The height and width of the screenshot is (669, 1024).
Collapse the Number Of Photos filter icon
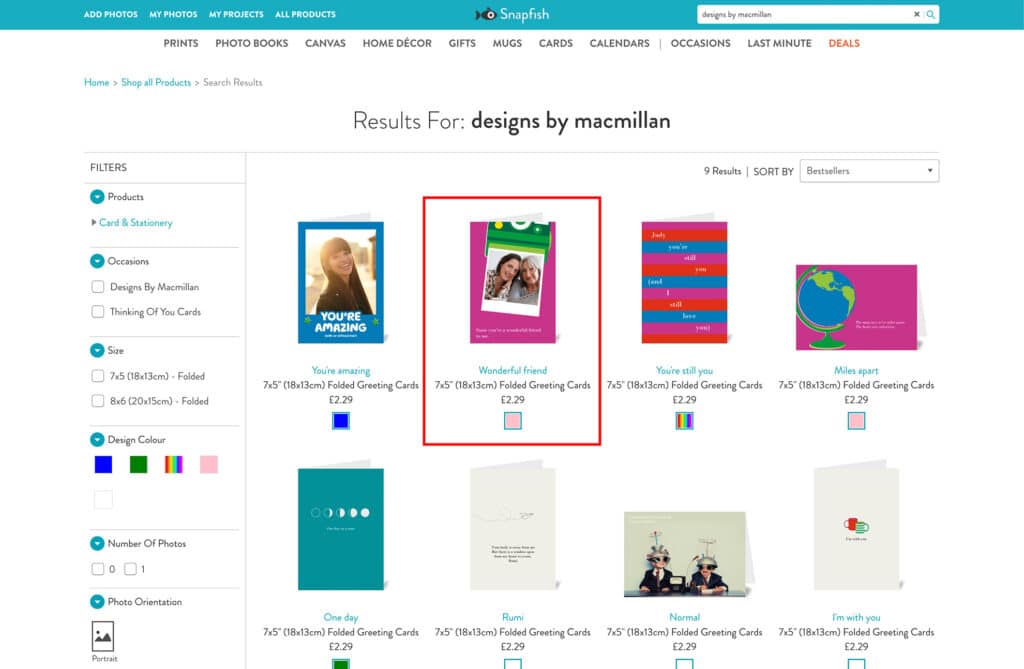click(x=97, y=544)
